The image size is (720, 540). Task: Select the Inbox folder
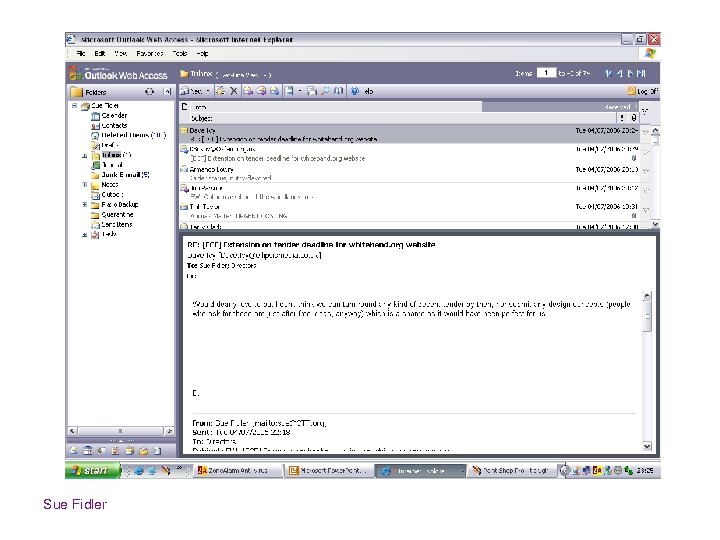coord(112,155)
